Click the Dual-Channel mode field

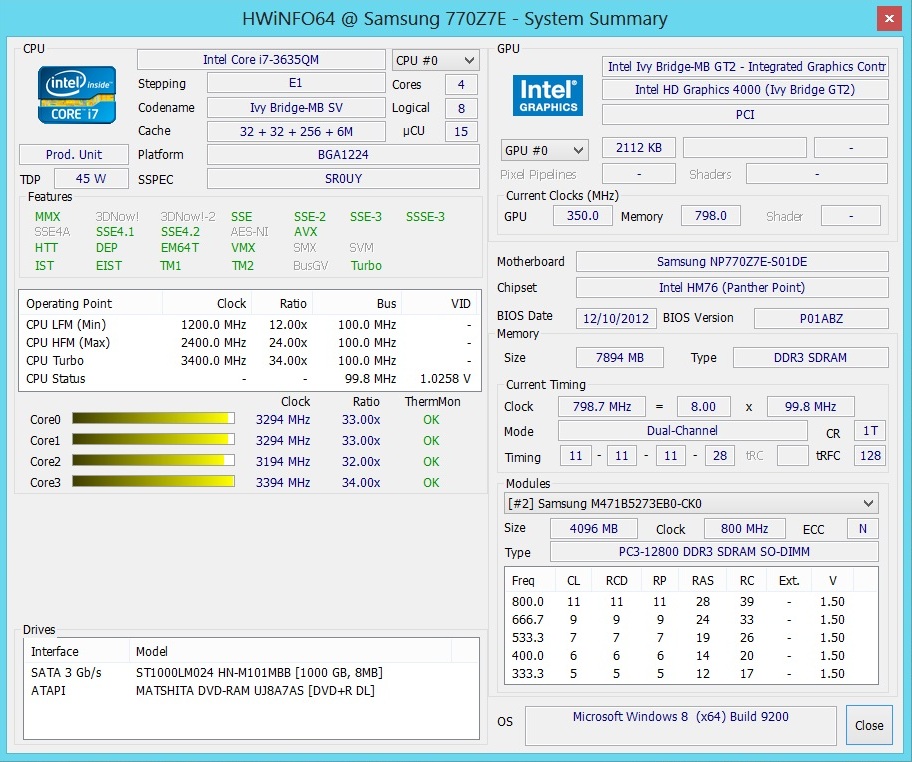(682, 430)
